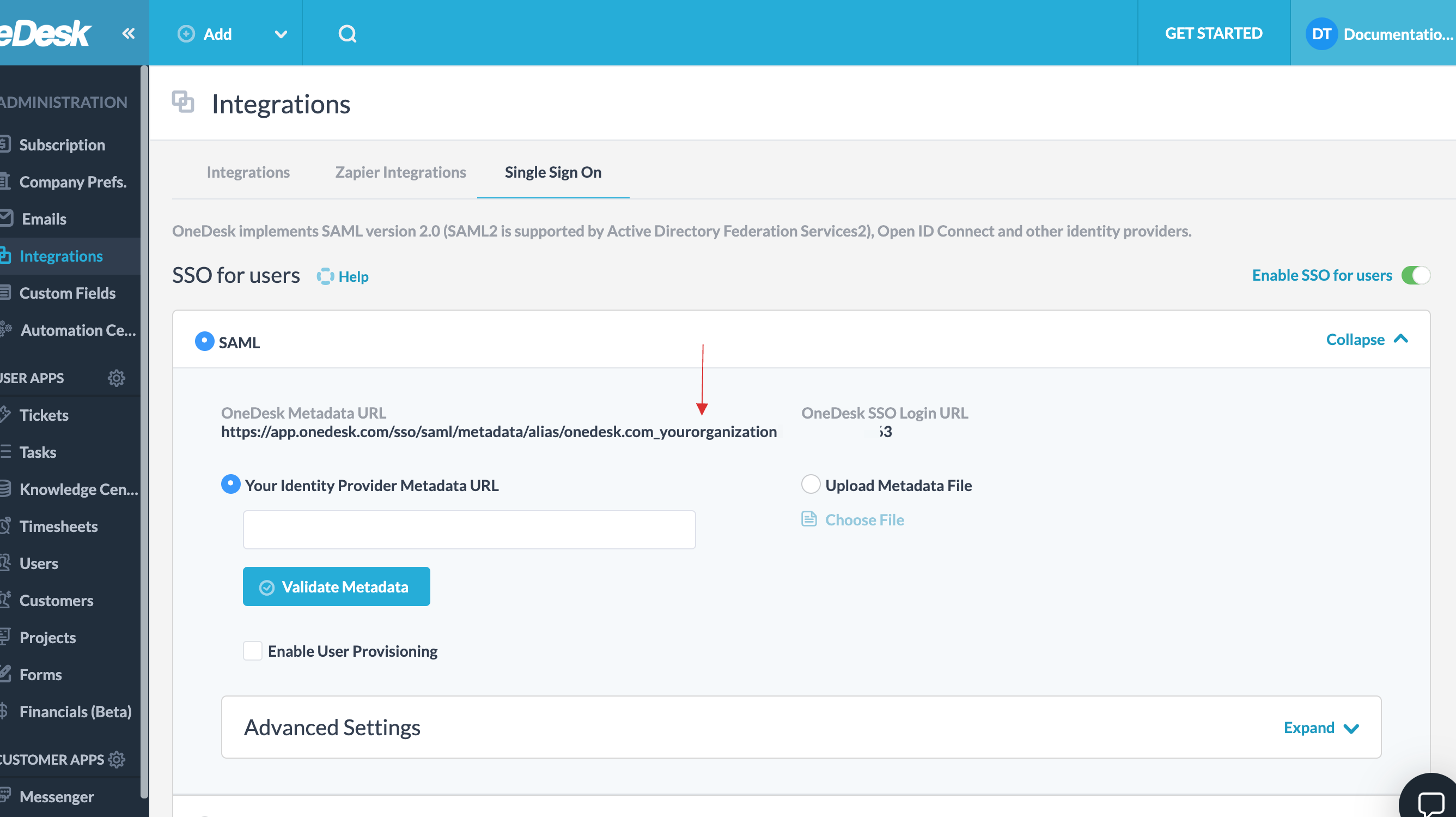Click the OneDesk Metadata URL text

click(498, 432)
